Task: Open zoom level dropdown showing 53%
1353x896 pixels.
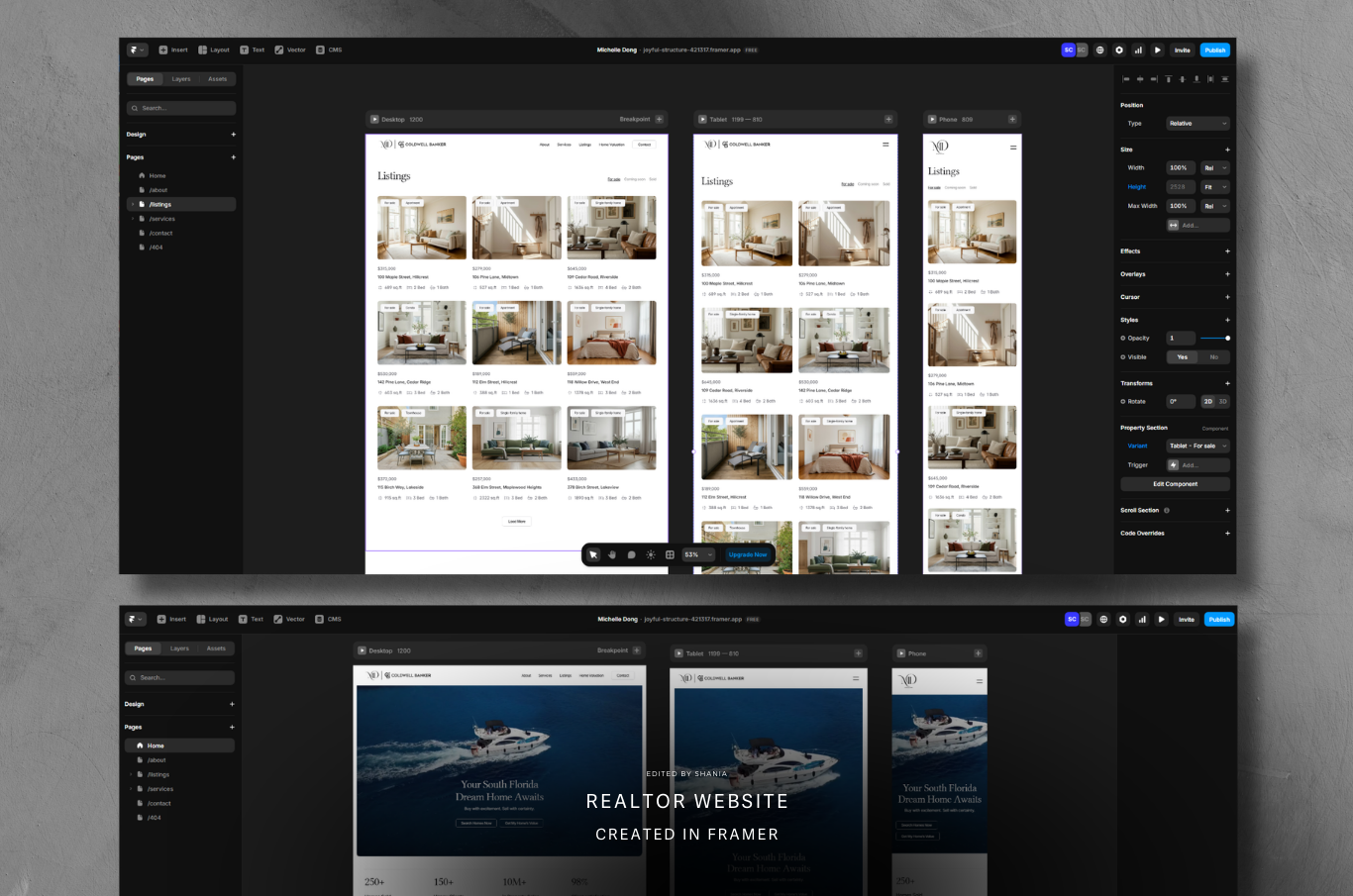Action: [698, 555]
